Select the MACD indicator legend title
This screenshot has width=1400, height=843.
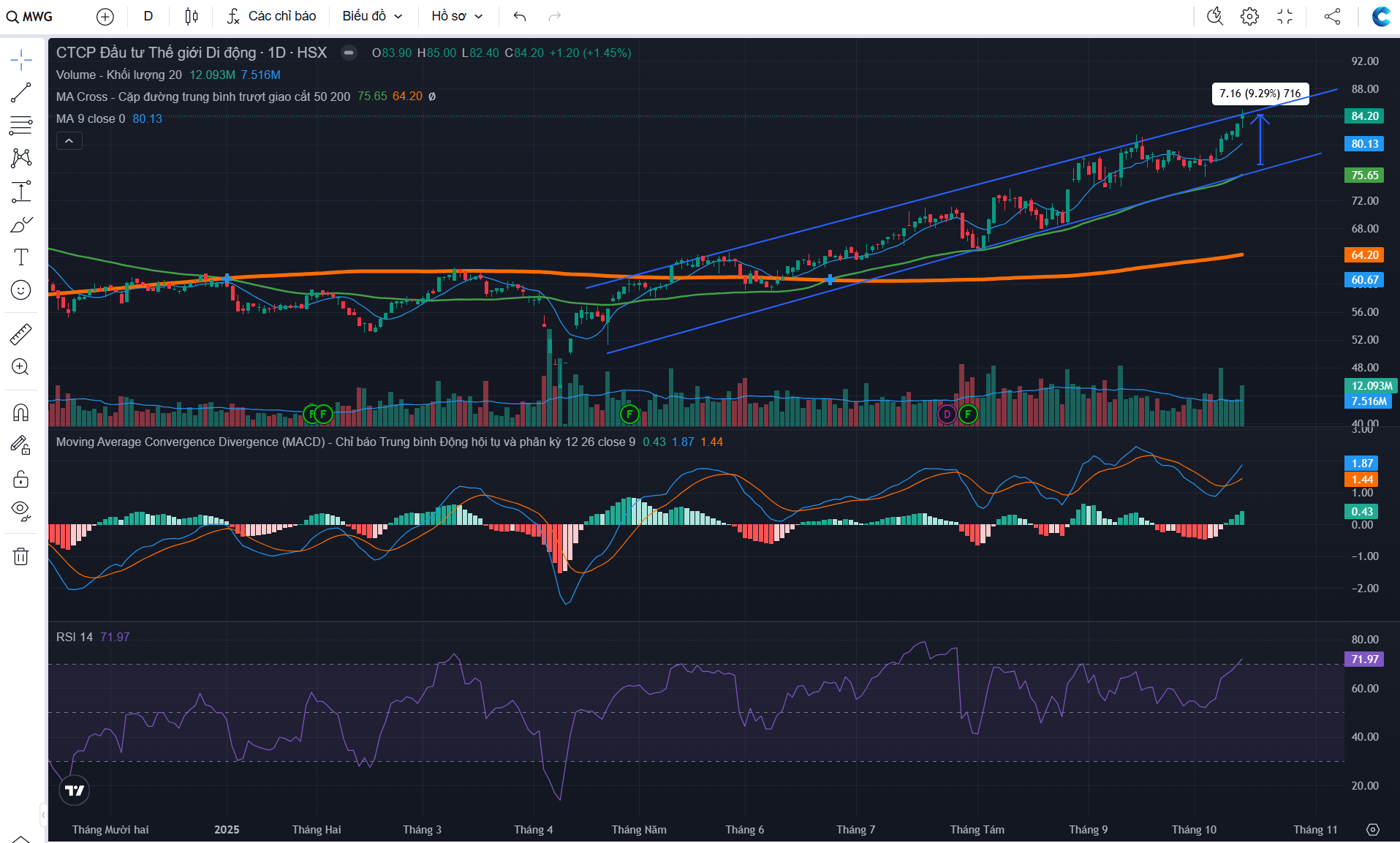(x=346, y=442)
